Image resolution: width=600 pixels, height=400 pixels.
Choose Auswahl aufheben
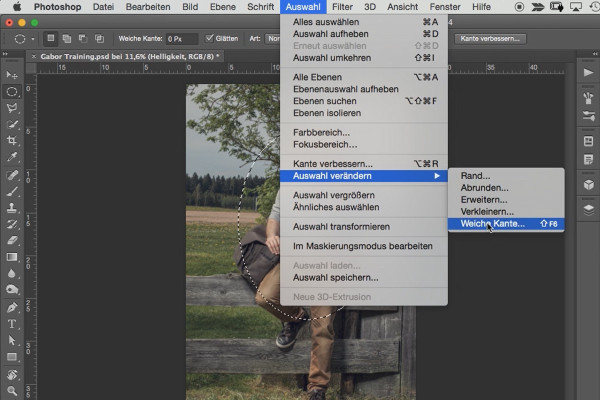coord(364,34)
